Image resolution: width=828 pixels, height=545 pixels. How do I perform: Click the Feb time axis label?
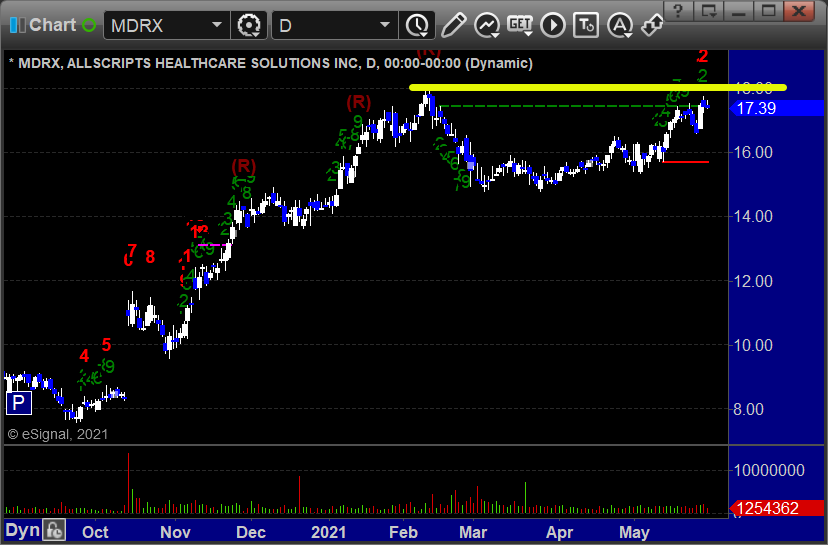click(x=403, y=532)
